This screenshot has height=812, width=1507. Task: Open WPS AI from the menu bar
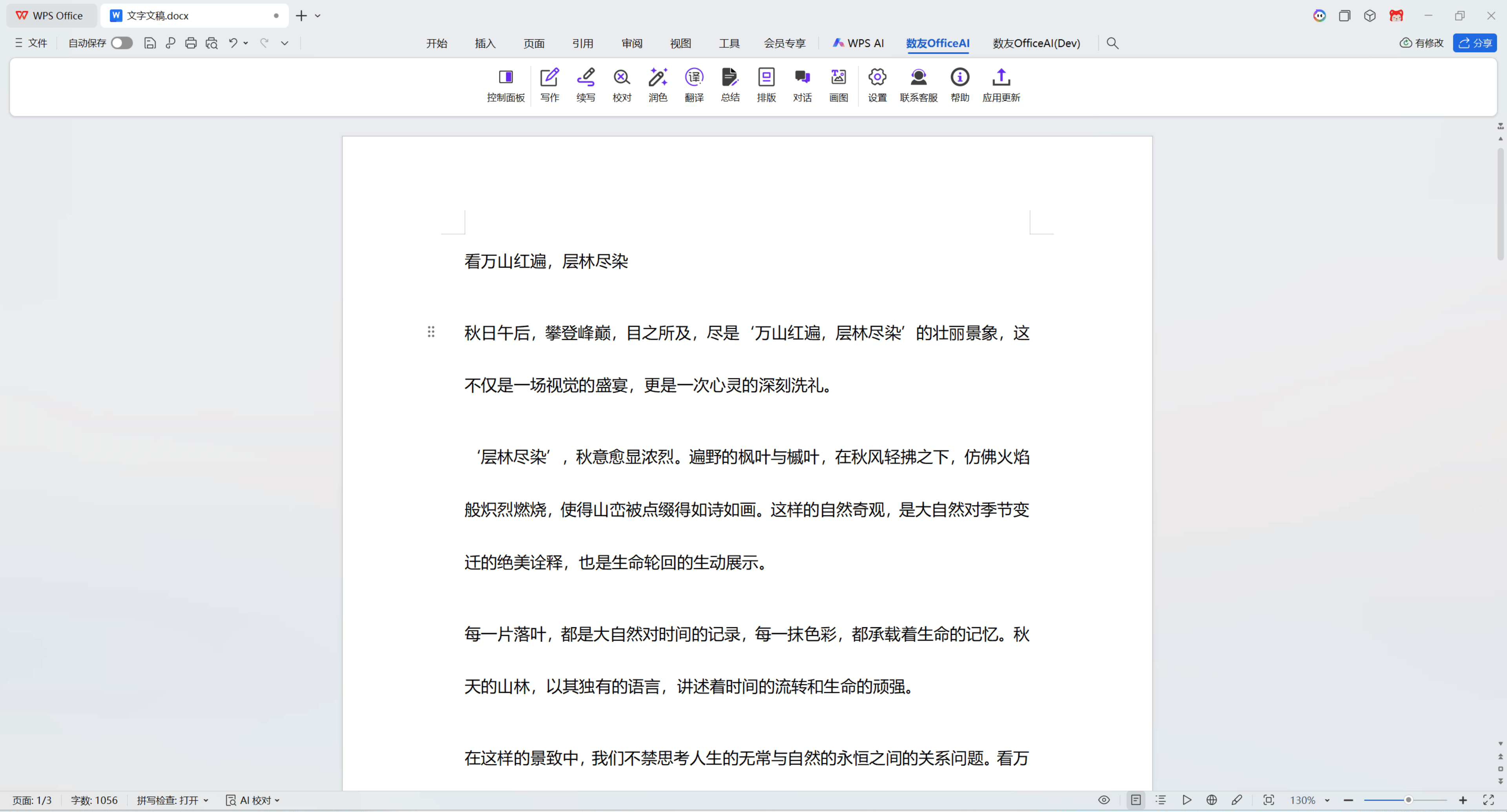(x=858, y=43)
